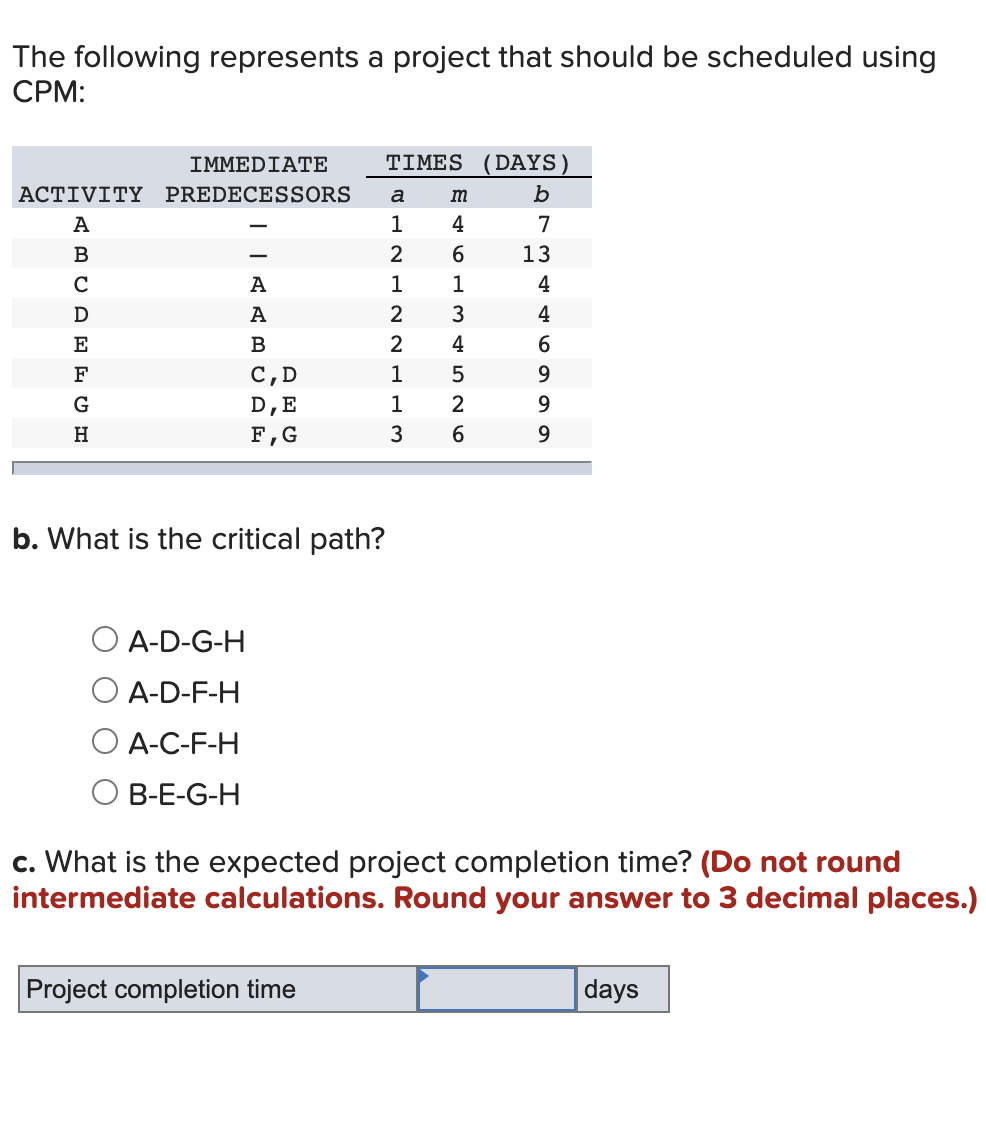Click the horizontal scrollbar below the table
986x1124 pixels.
click(x=300, y=466)
